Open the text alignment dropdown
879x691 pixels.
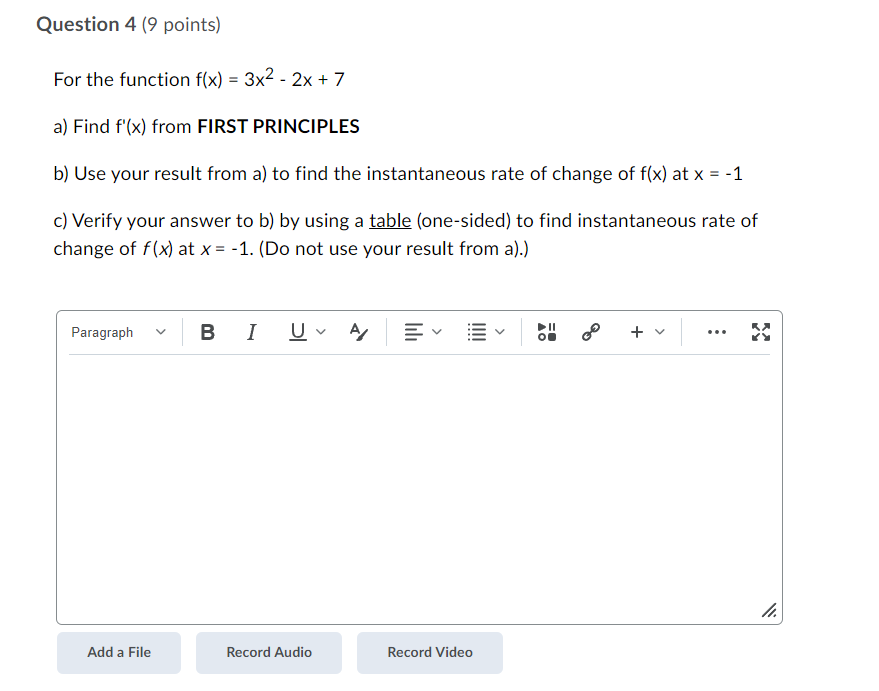pos(422,332)
